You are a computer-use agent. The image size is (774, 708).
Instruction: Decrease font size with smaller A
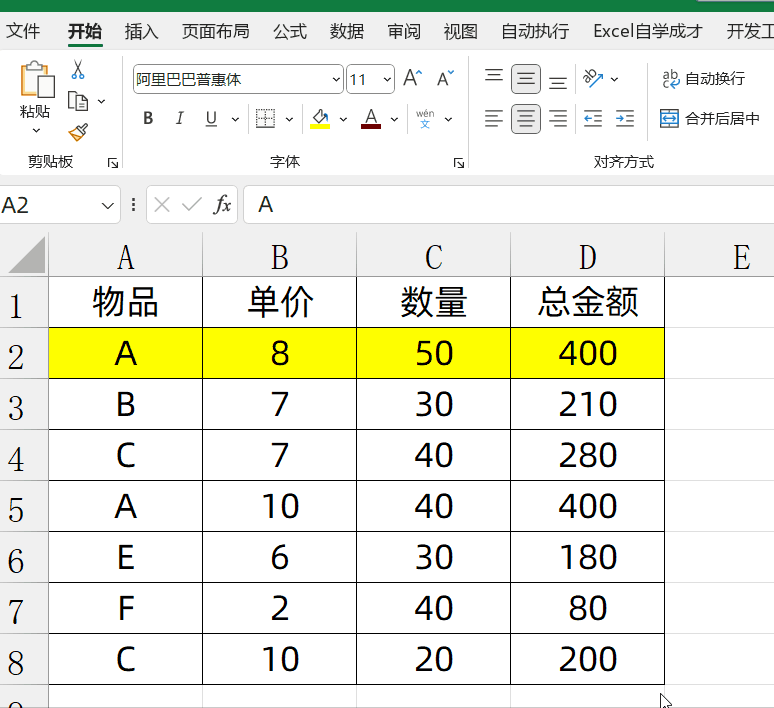coord(445,79)
